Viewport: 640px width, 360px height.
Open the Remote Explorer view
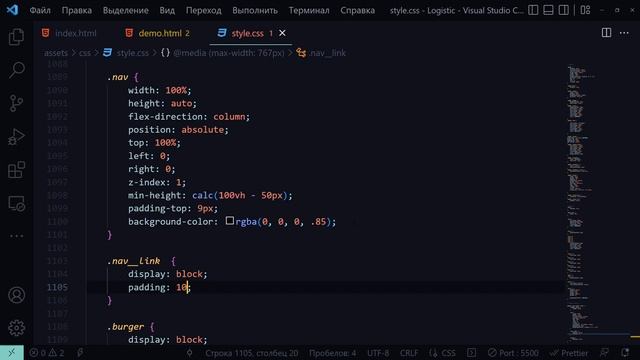(16, 203)
